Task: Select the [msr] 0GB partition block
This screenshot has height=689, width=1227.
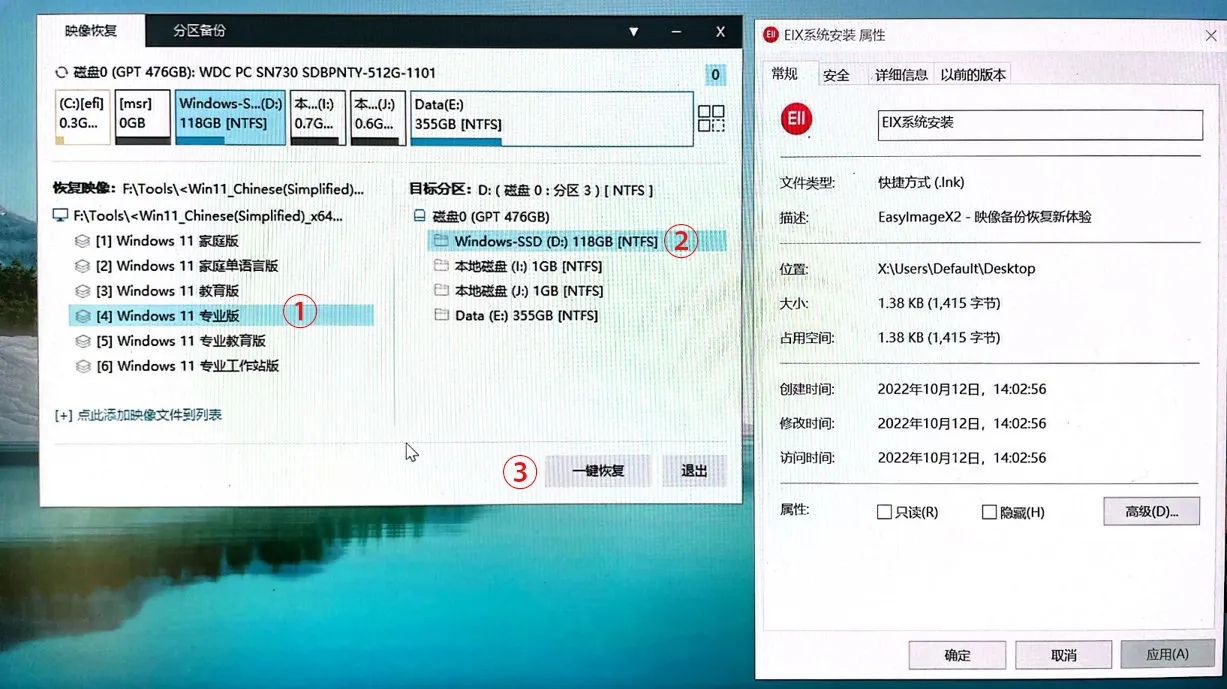Action: pos(143,117)
